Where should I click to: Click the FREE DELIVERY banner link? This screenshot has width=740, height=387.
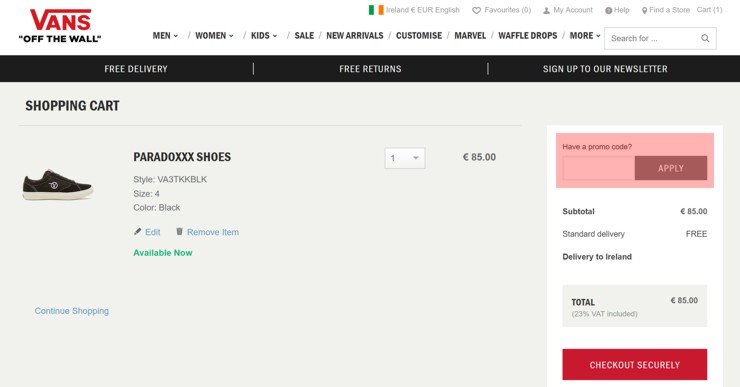(x=136, y=69)
